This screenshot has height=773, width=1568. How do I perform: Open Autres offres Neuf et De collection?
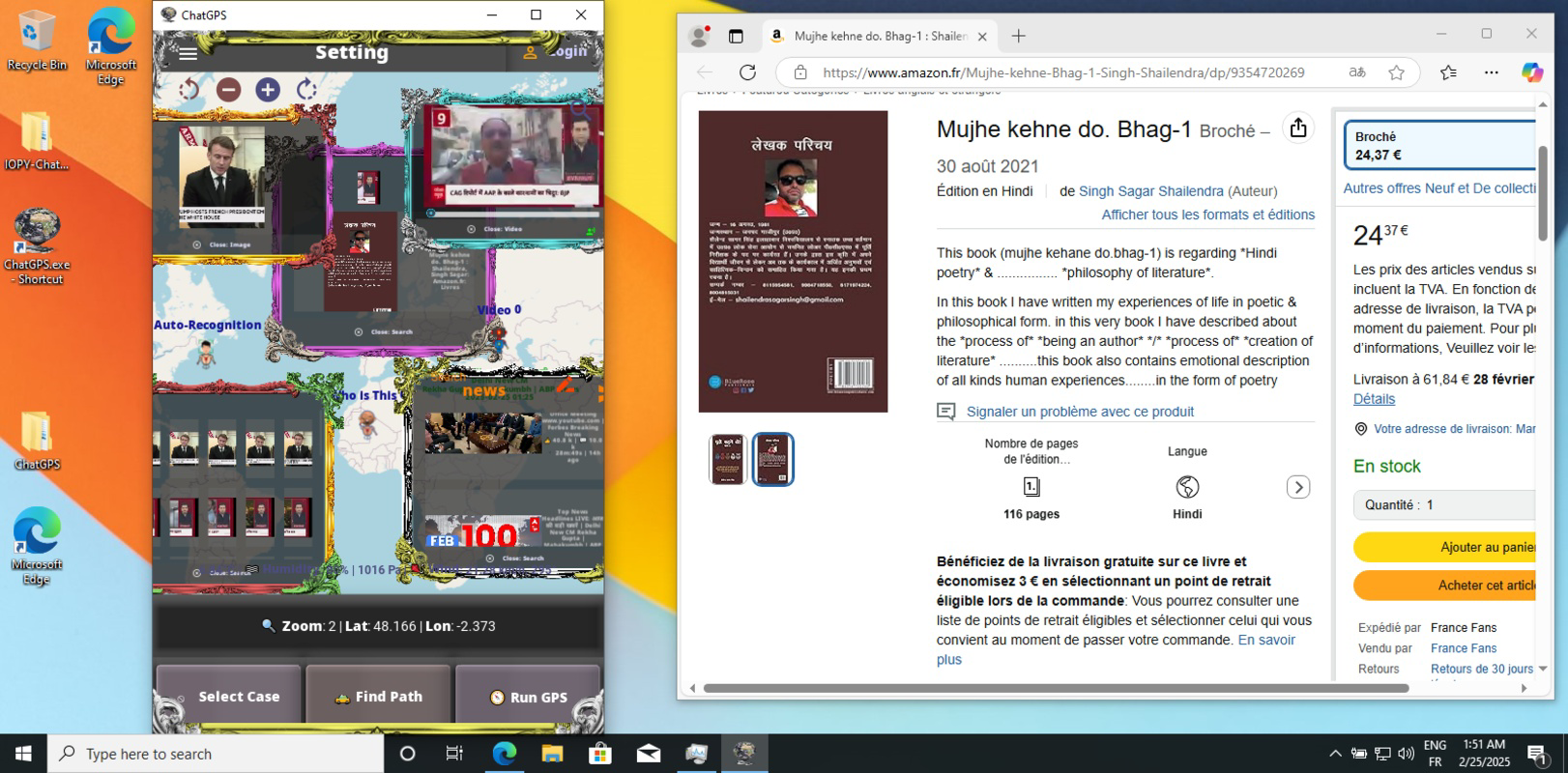(1439, 188)
